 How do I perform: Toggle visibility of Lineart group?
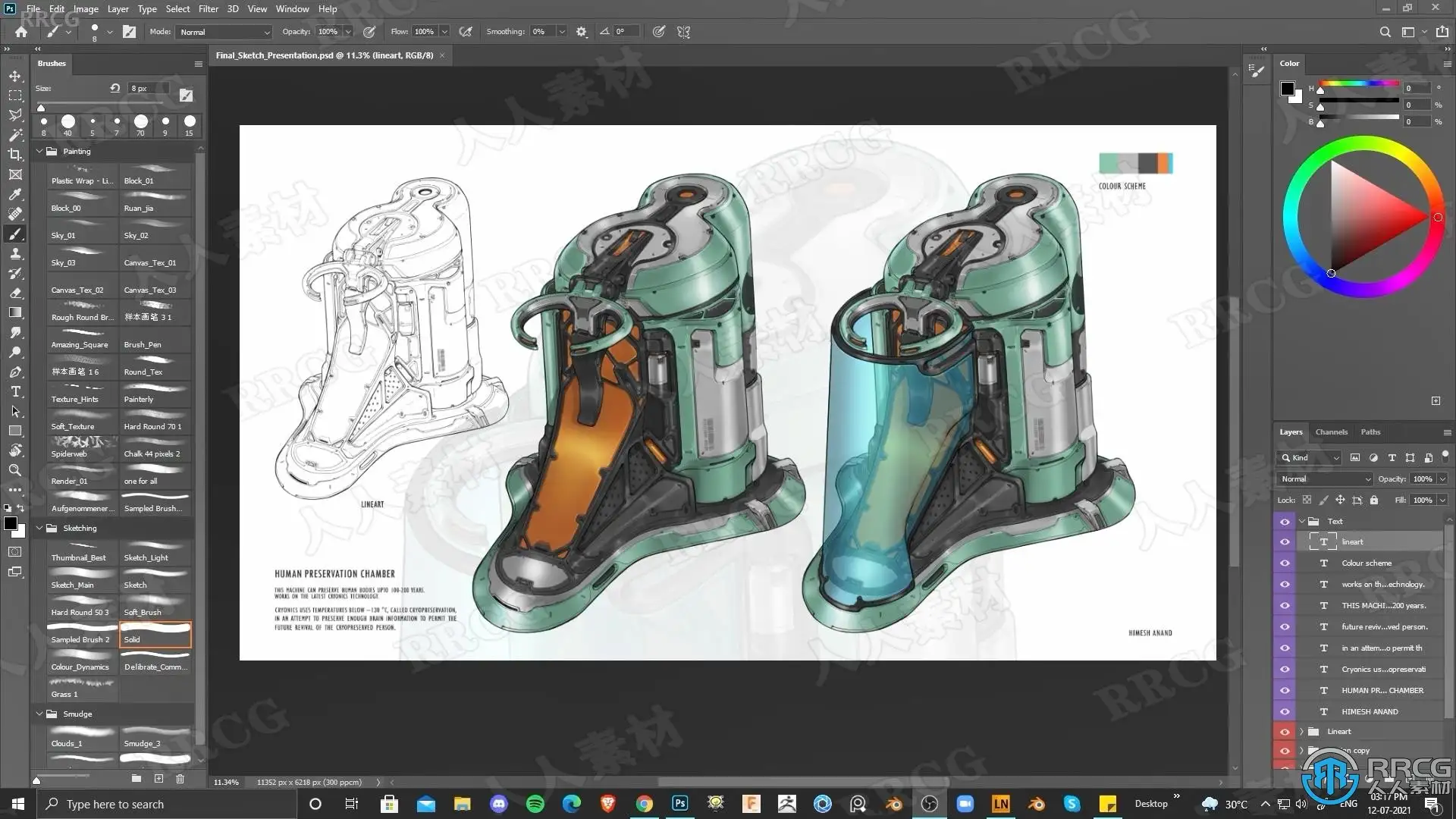(x=1285, y=732)
